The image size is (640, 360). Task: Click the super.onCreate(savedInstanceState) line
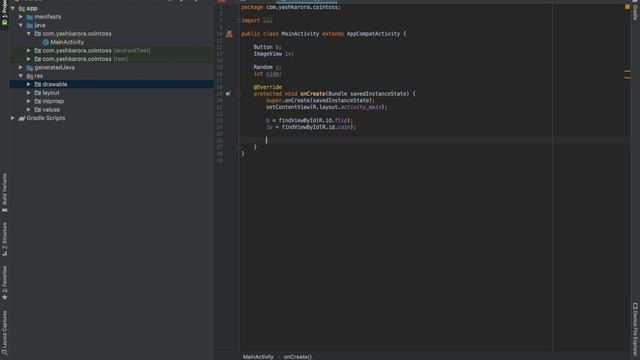click(x=320, y=100)
